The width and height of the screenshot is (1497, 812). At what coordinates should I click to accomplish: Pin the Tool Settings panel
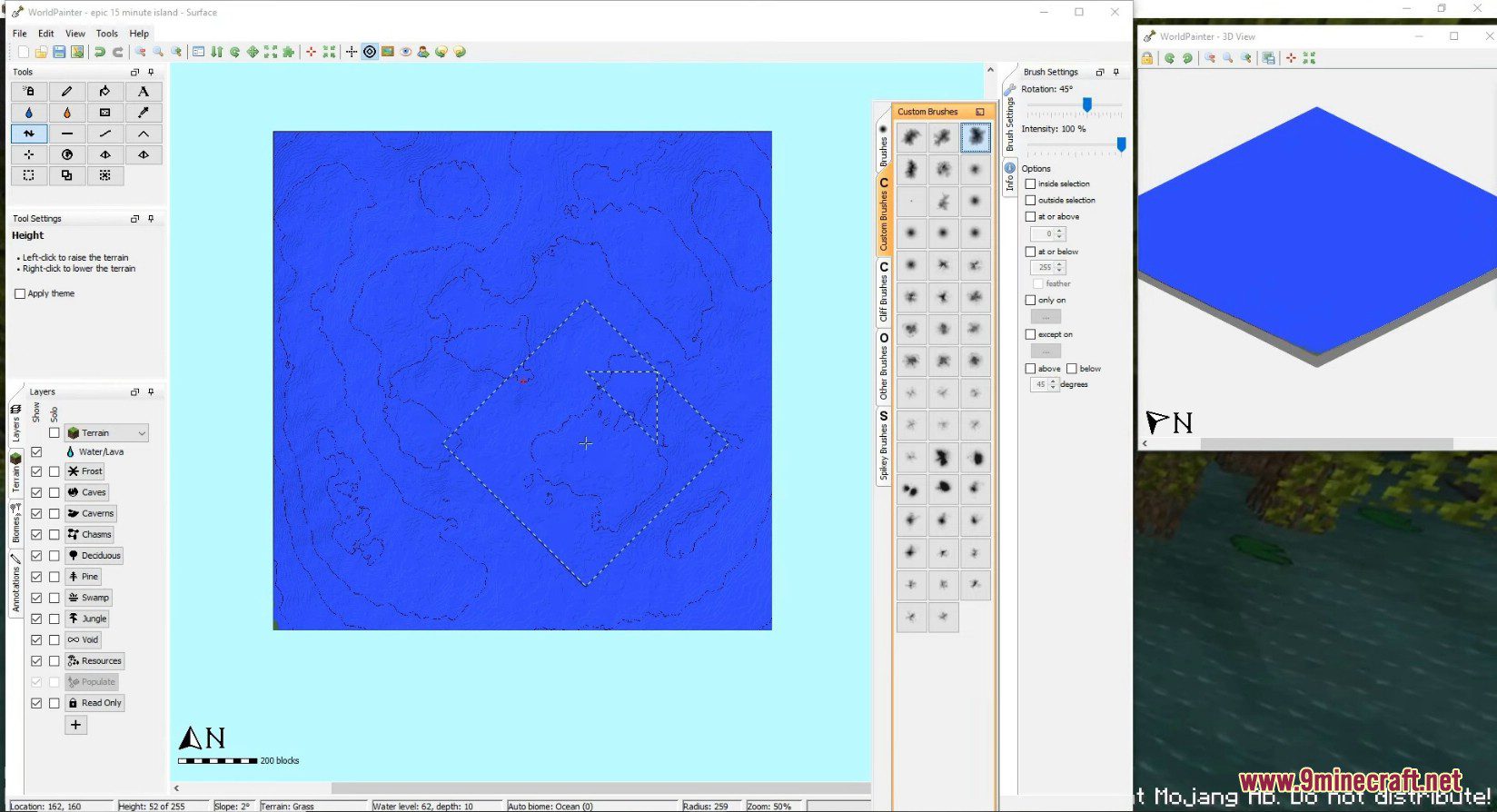tap(151, 219)
